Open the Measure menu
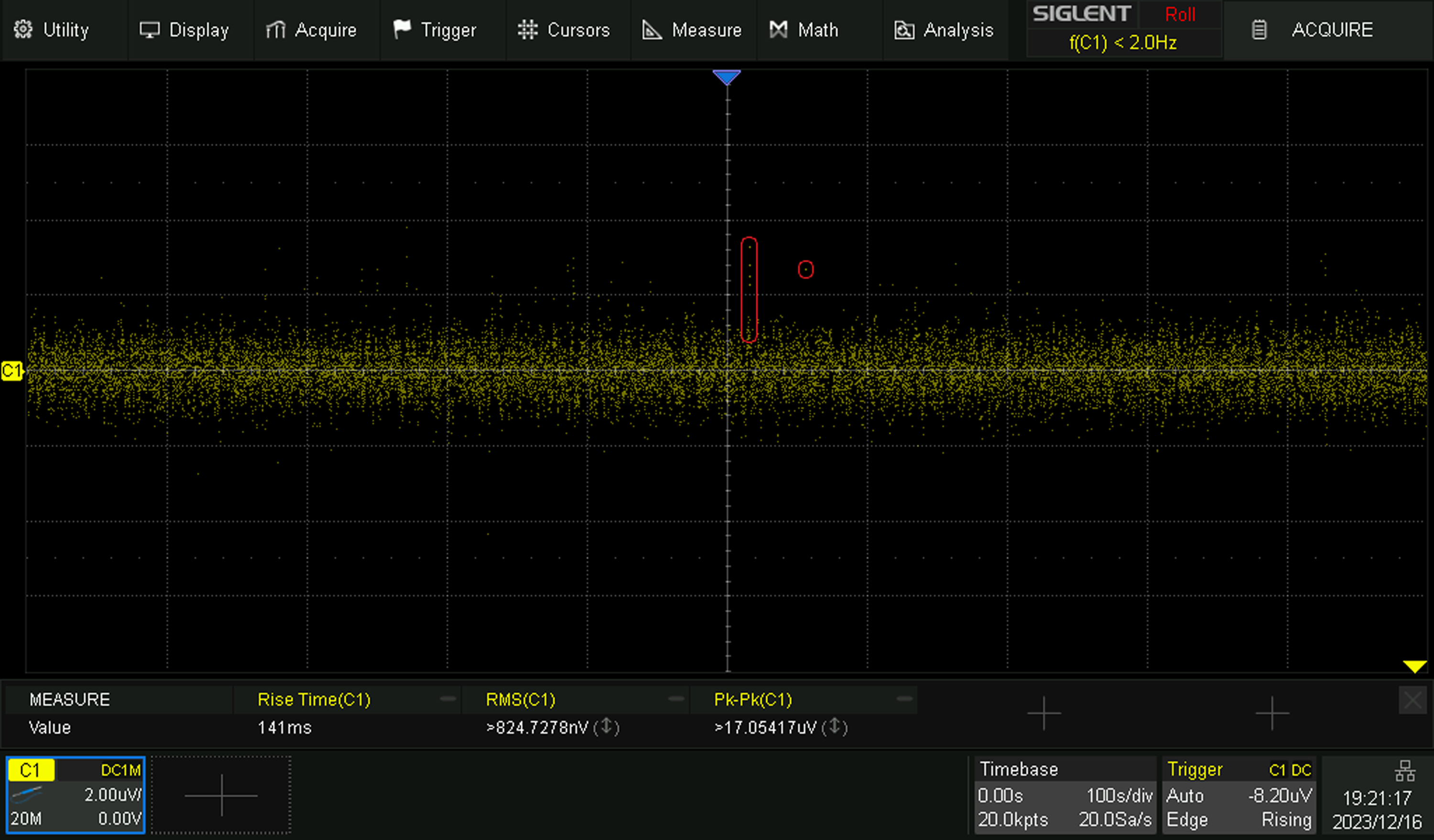Viewport: 1434px width, 840px height. click(694, 30)
